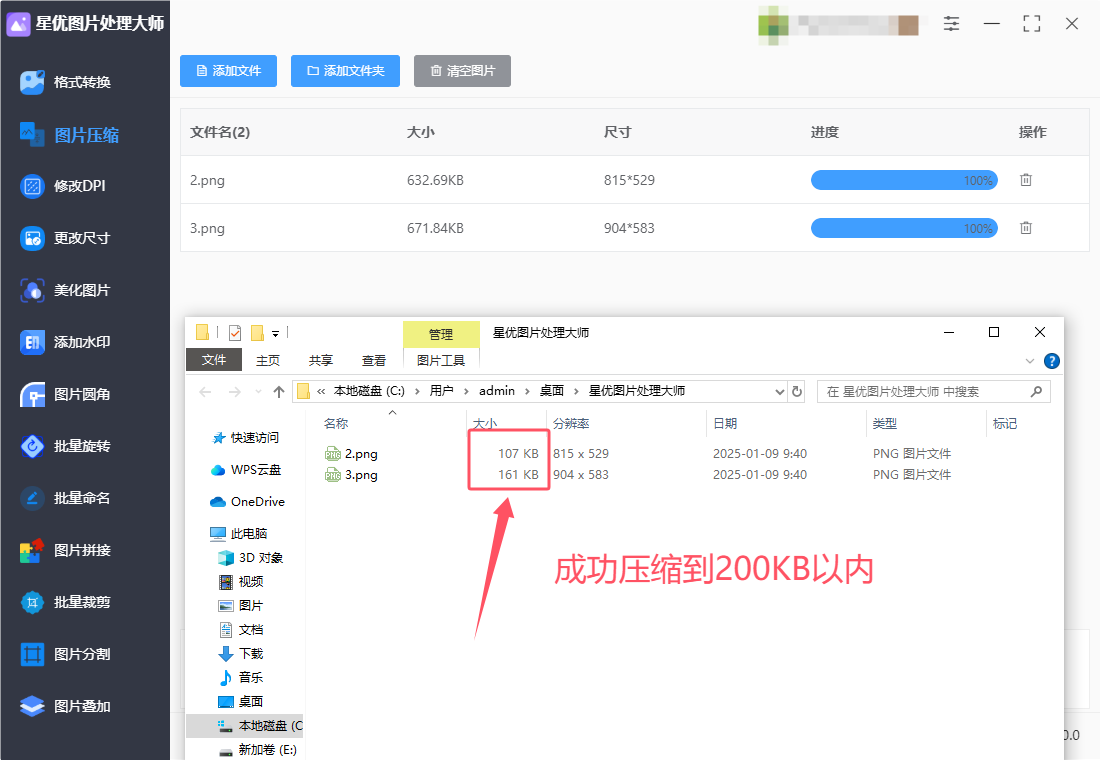Open settings sliders icon in title bar

(x=951, y=24)
